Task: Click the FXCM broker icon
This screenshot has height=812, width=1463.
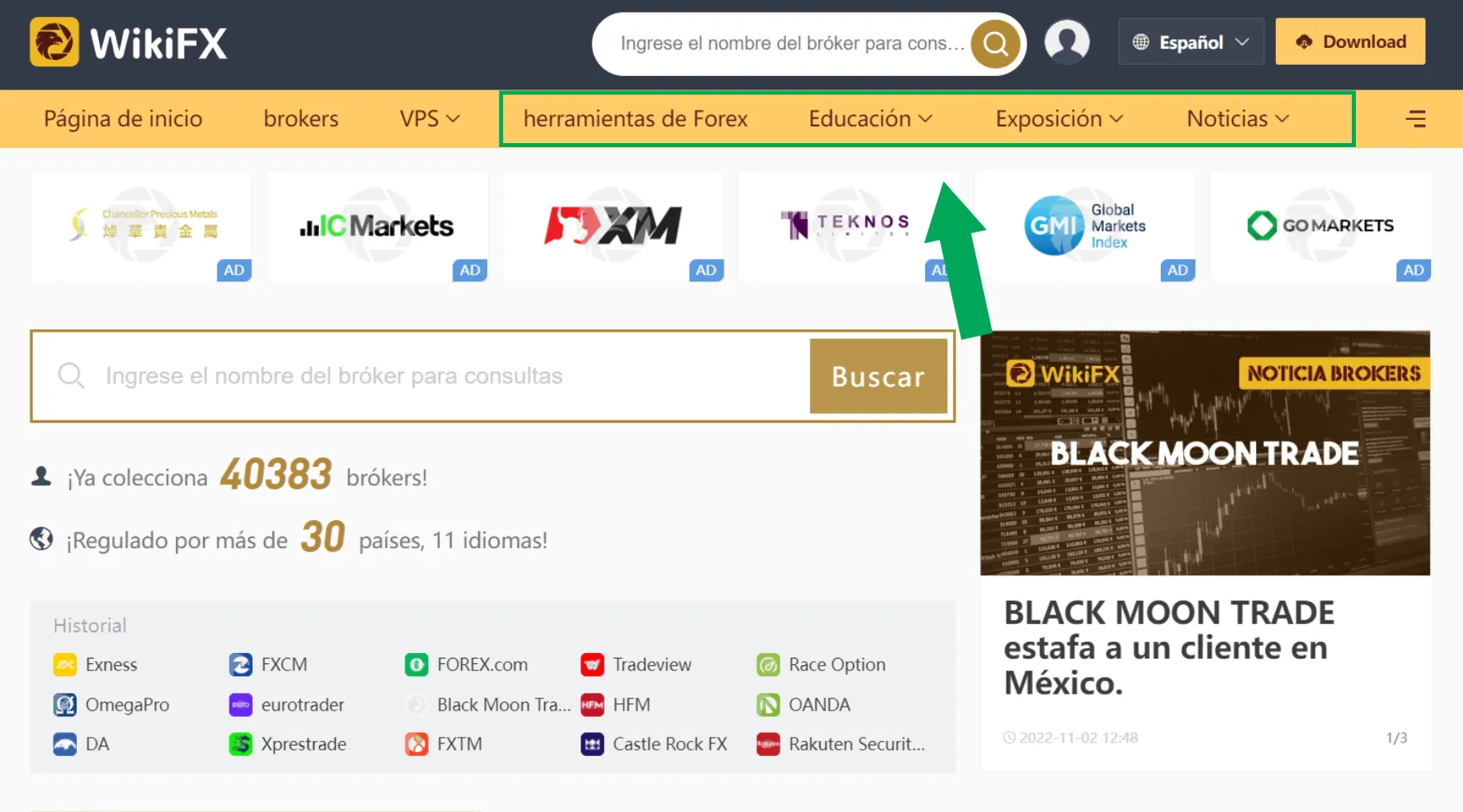Action: click(x=241, y=664)
